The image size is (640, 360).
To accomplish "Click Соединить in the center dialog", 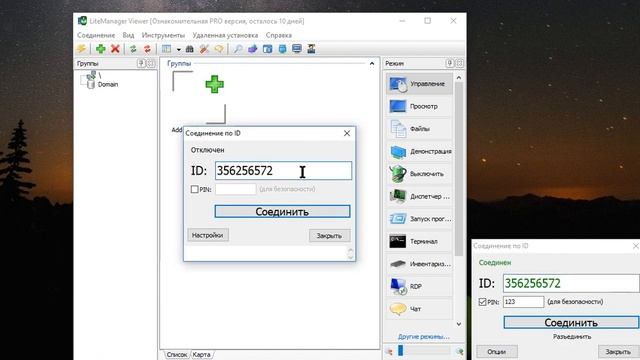I will point(282,211).
